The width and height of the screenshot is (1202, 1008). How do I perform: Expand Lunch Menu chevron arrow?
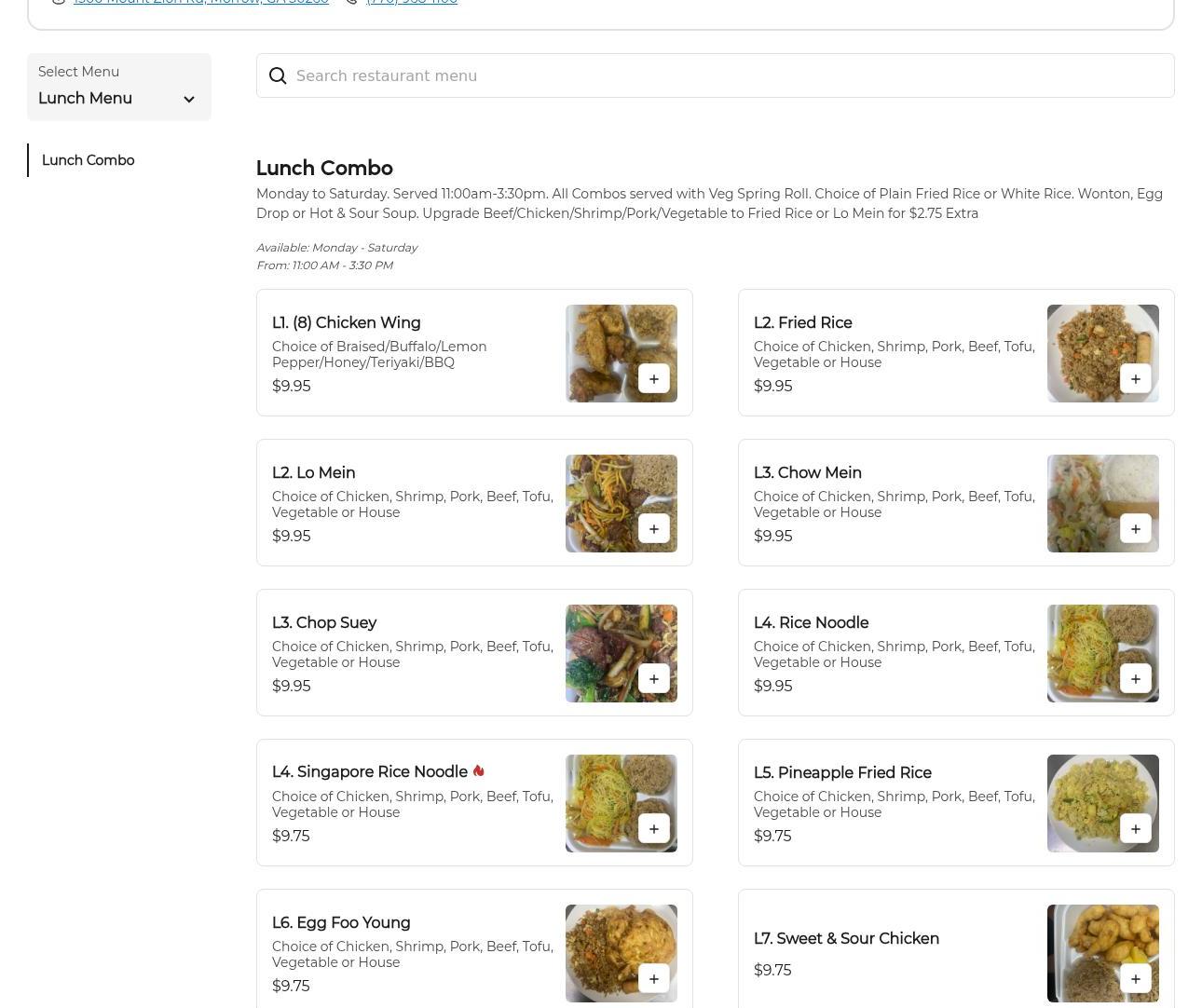coord(189,100)
